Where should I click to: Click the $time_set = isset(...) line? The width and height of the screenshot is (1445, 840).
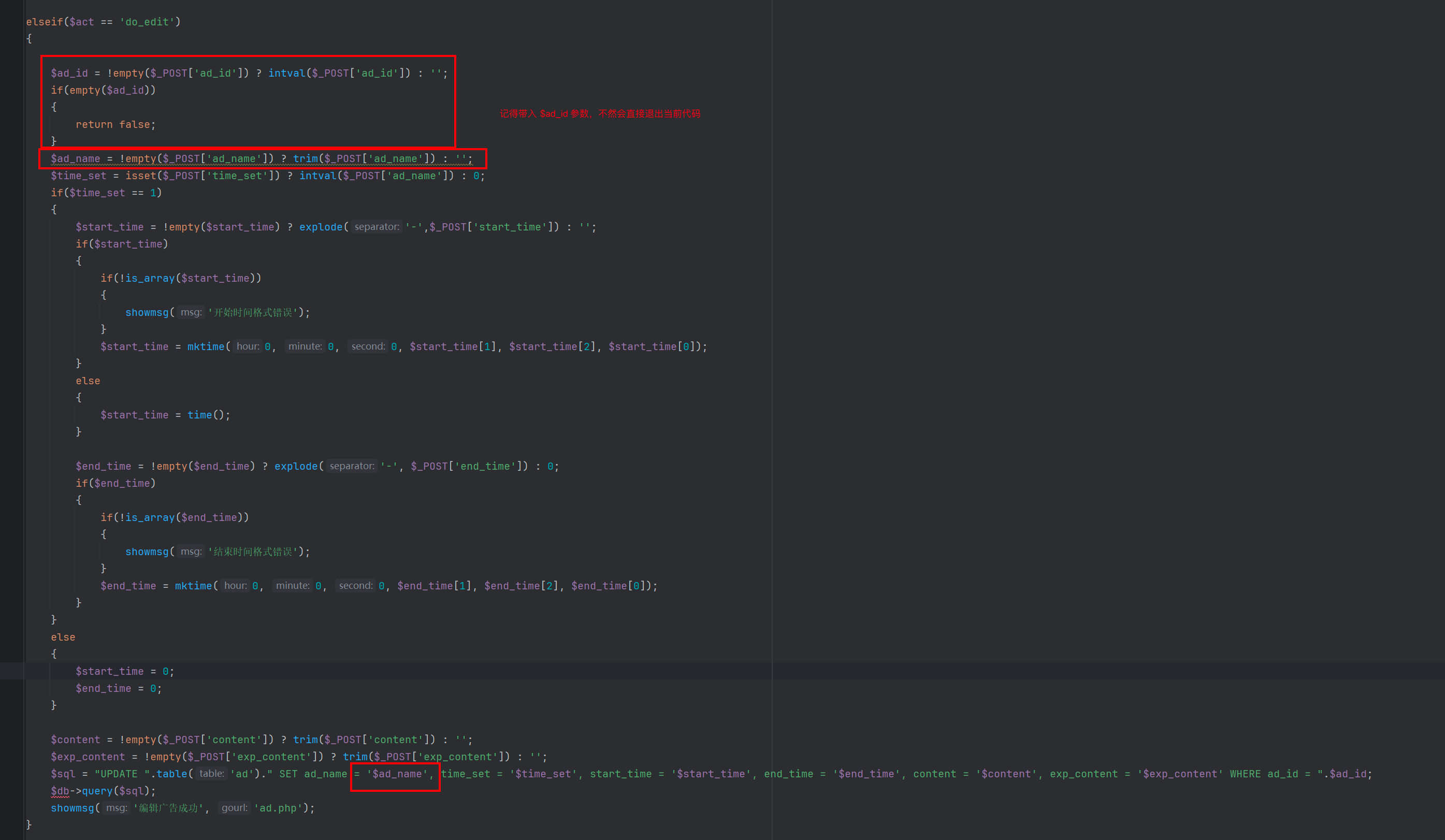268,176
